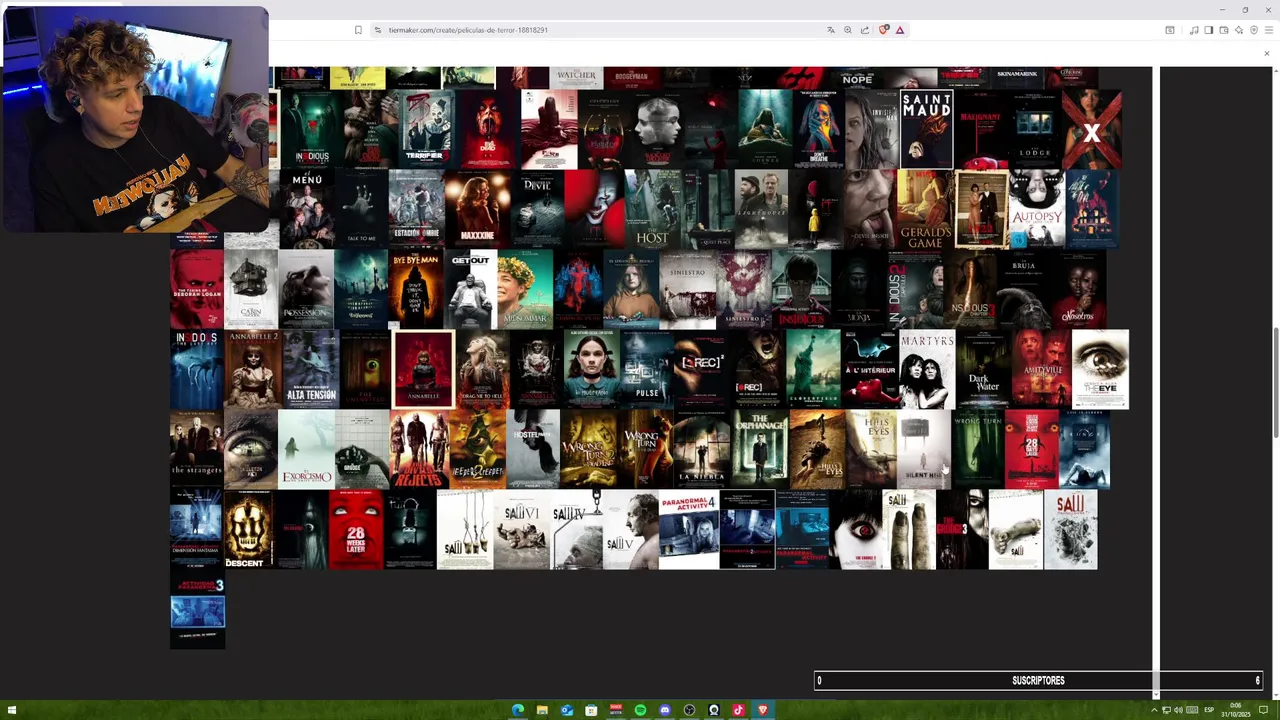Open Brave Shields lion icon
The width and height of the screenshot is (1280, 720).
tap(883, 30)
